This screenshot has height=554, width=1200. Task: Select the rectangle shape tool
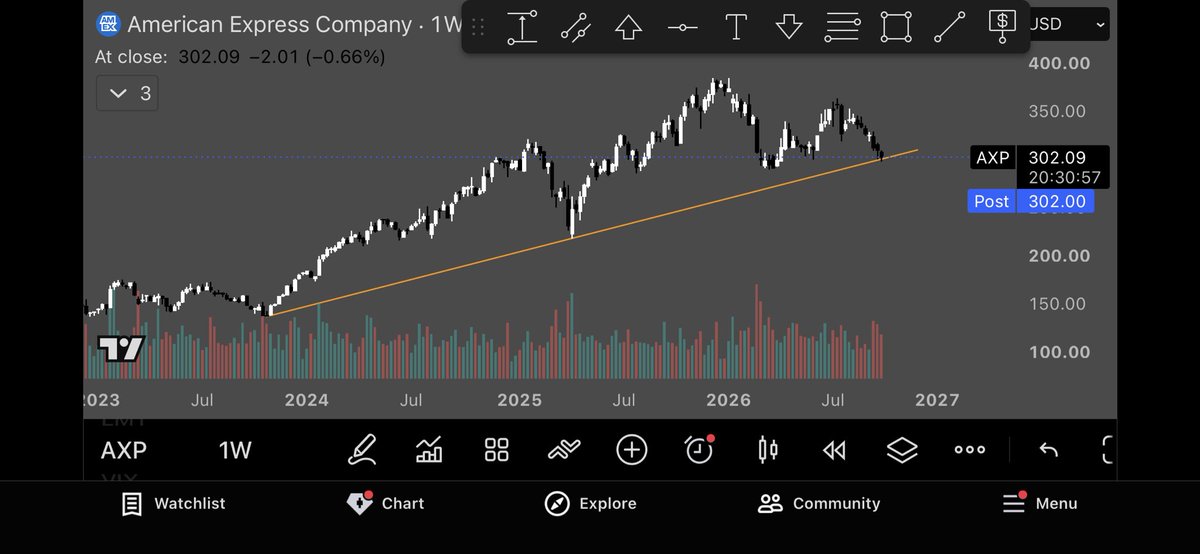897,27
